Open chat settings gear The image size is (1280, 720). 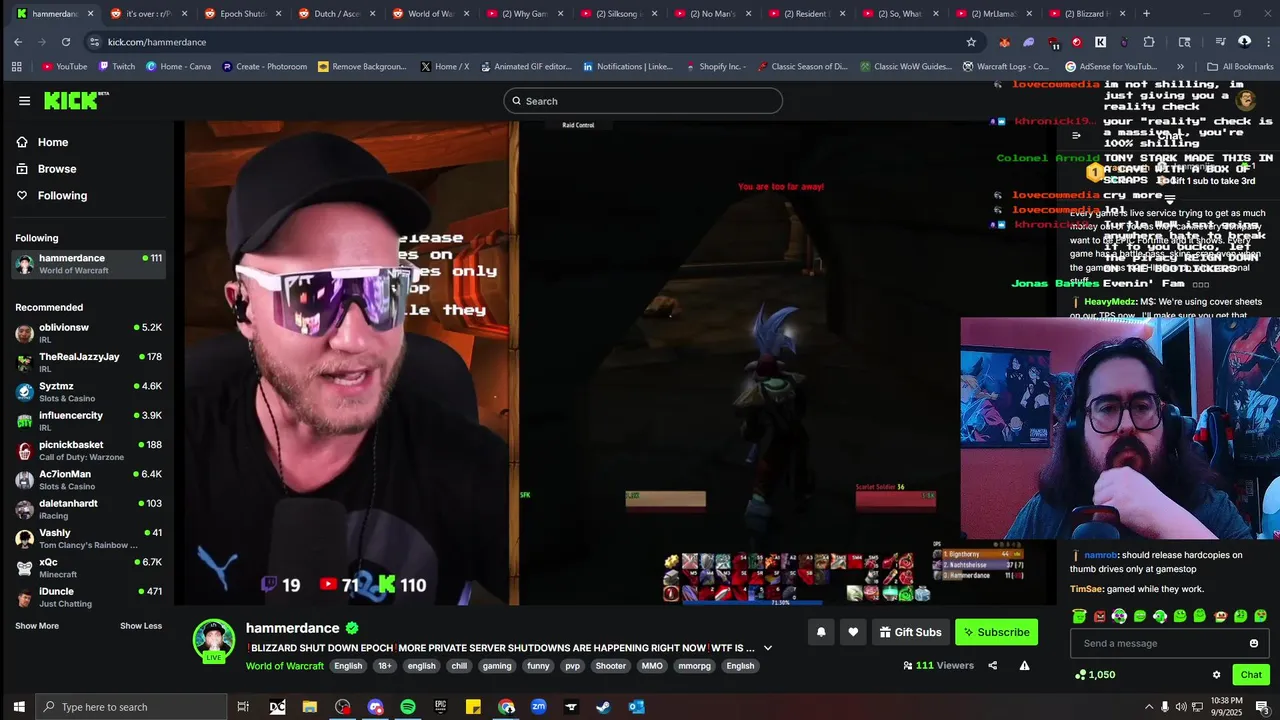(1216, 675)
